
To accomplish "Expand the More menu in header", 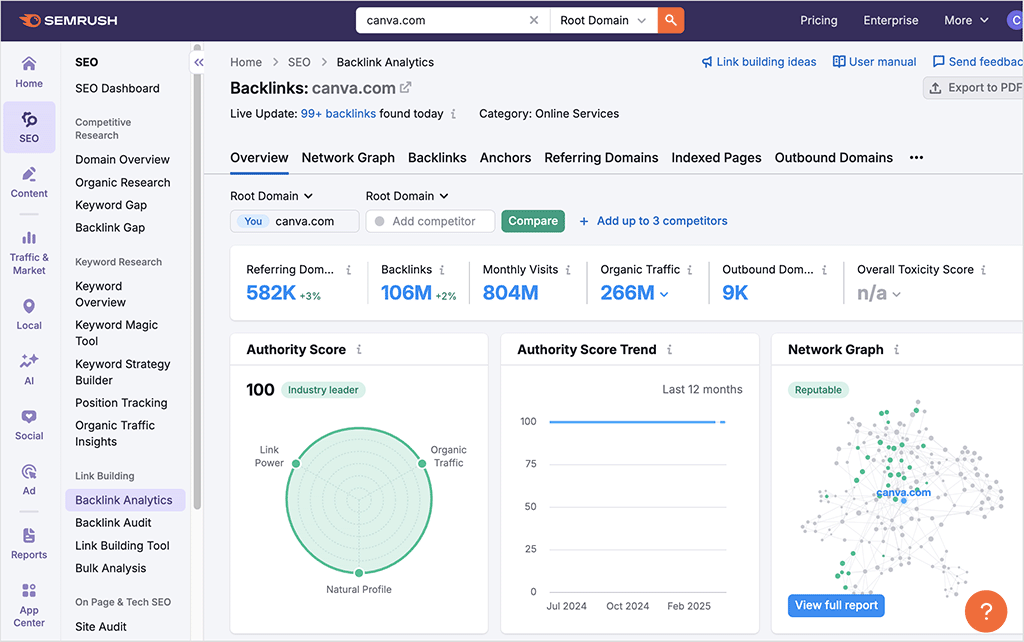I will point(966,20).
